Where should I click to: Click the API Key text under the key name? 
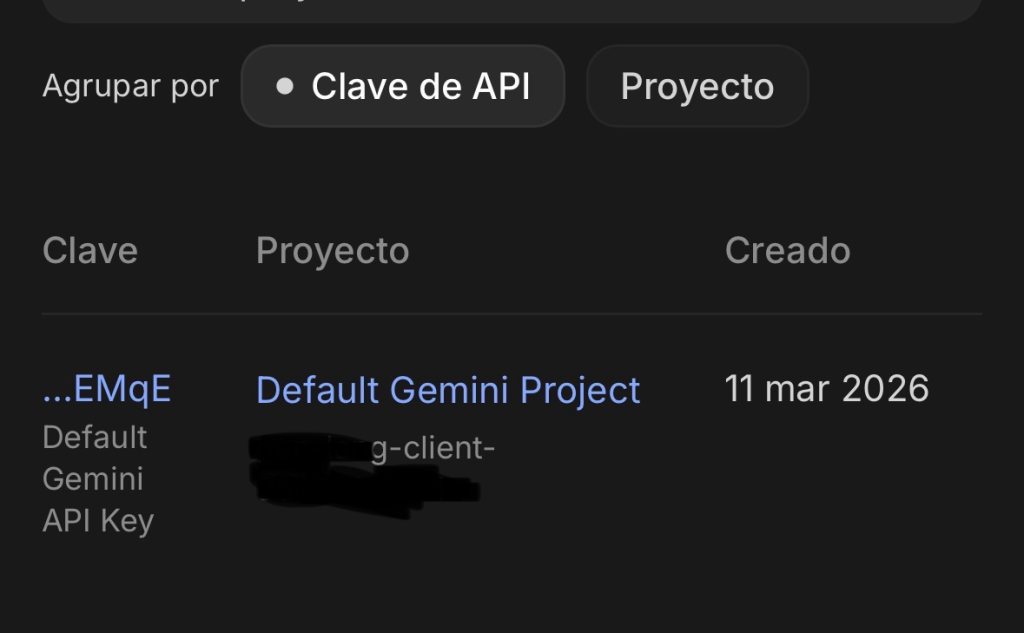[x=98, y=521]
